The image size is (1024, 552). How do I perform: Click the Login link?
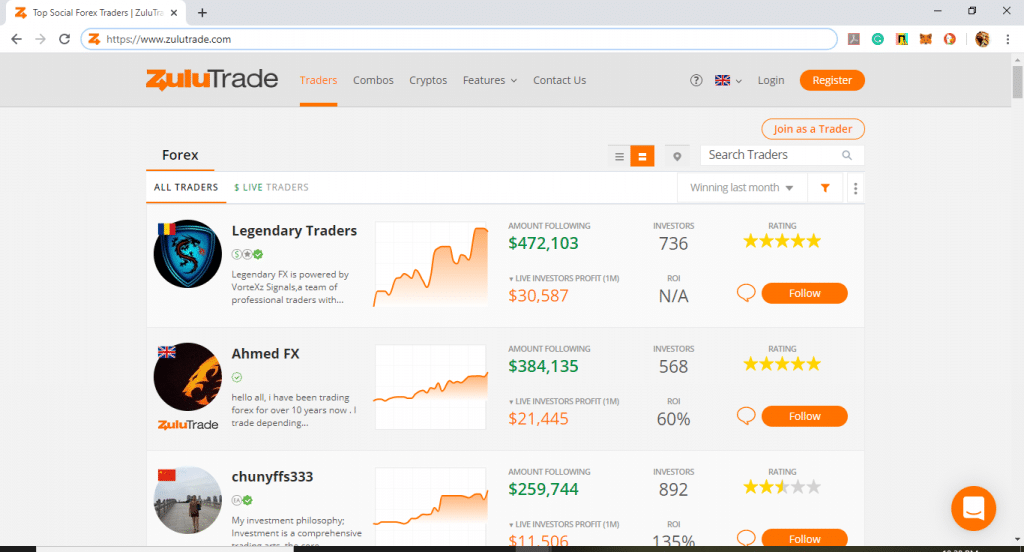click(x=771, y=80)
